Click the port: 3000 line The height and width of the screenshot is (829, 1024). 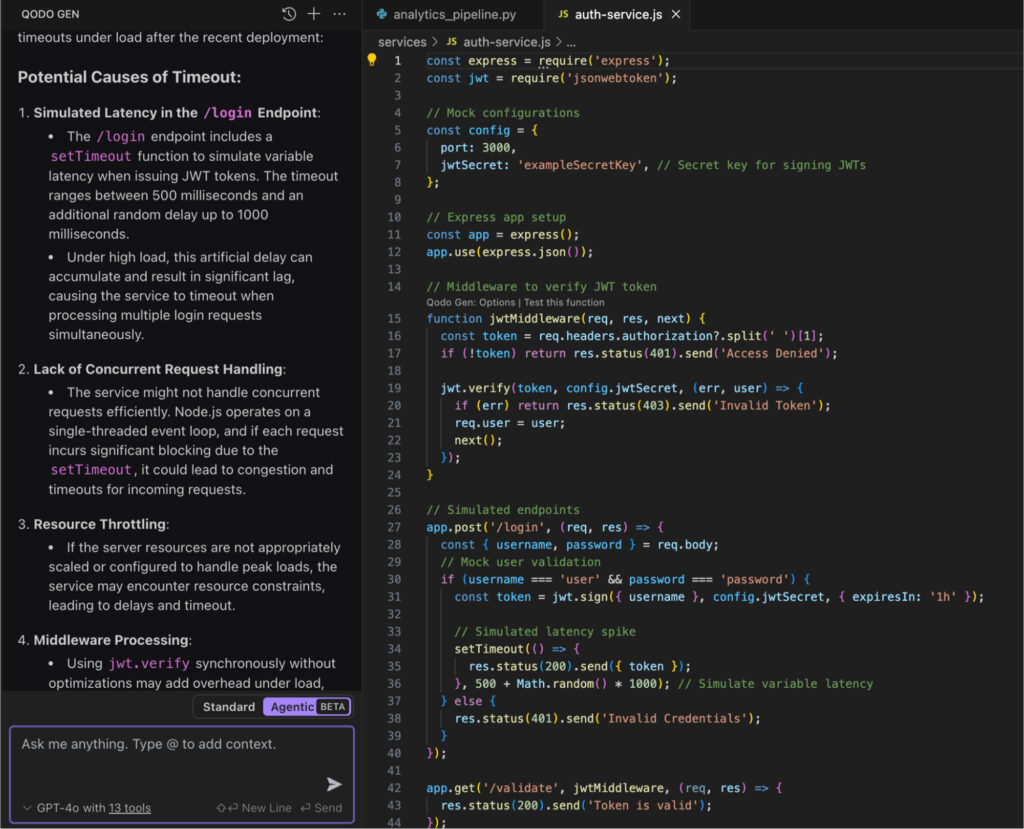[x=478, y=148]
